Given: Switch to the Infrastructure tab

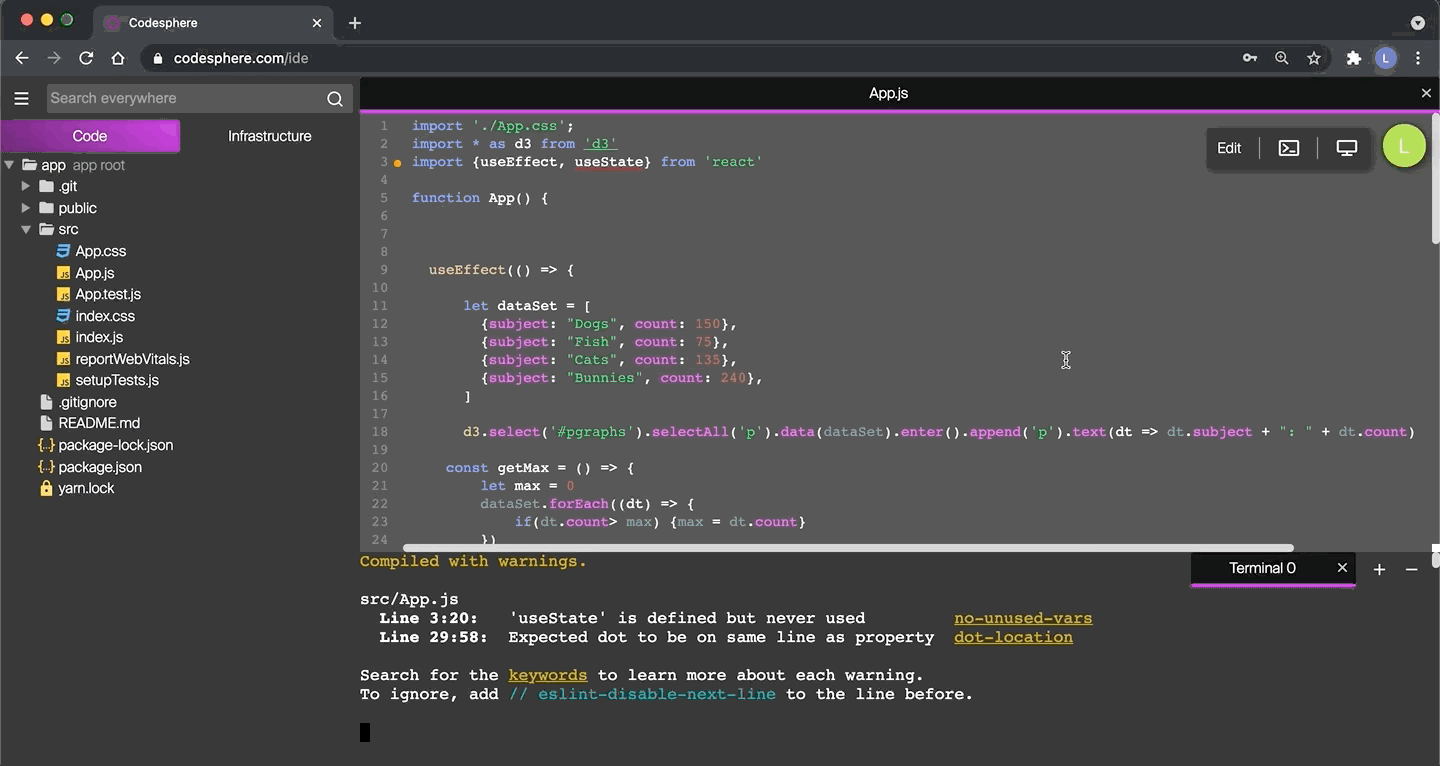Looking at the screenshot, I should click(268, 135).
